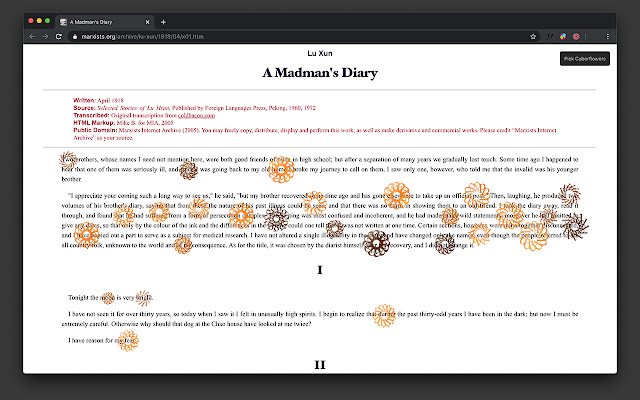Click the padlock site info icon
640x400 pixels.
[74, 36]
